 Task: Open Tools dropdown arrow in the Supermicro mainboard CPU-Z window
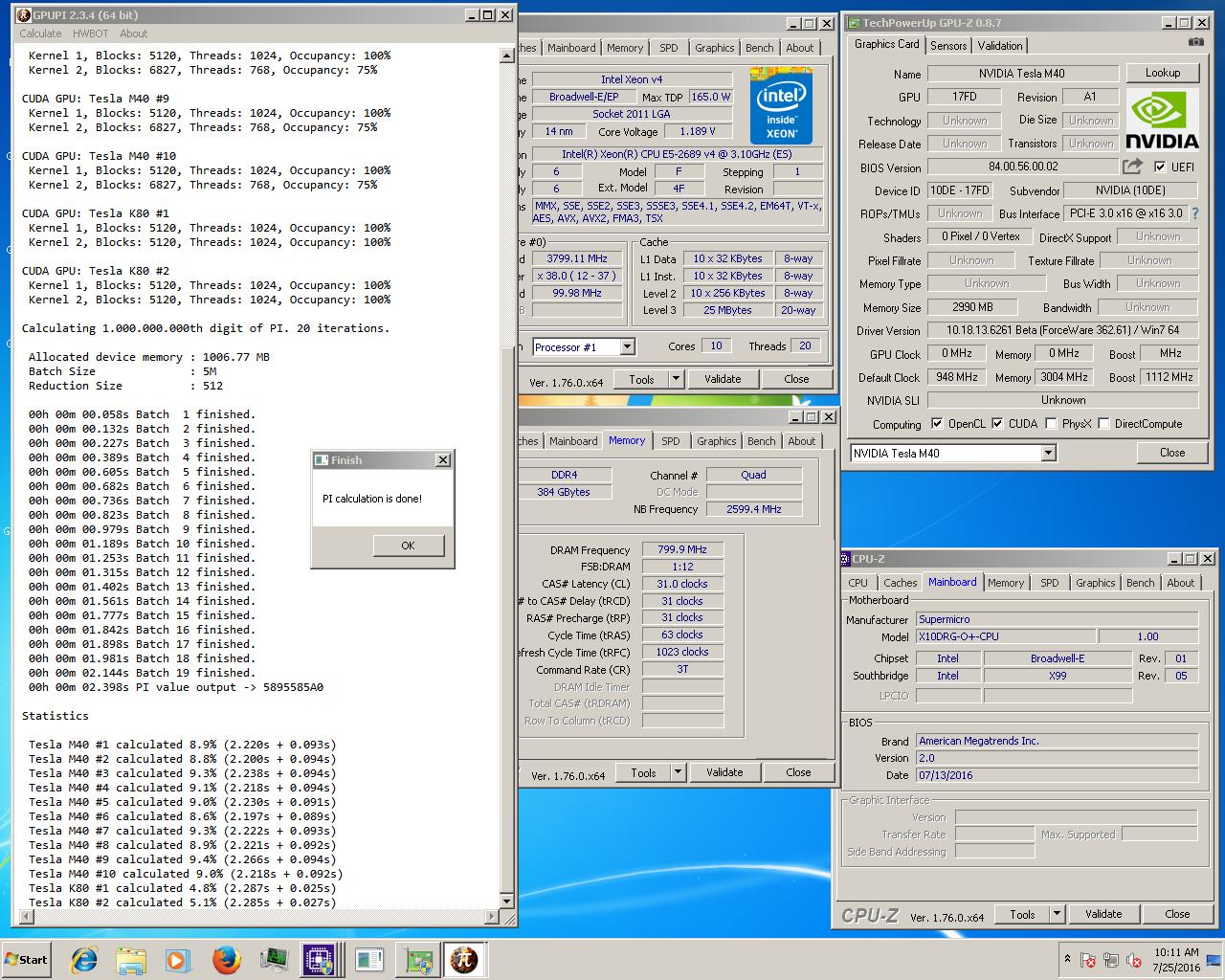[x=1057, y=914]
